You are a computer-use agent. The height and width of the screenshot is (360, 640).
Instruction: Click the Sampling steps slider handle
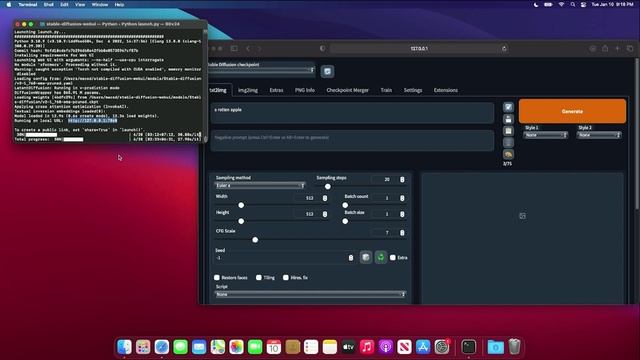327,187
